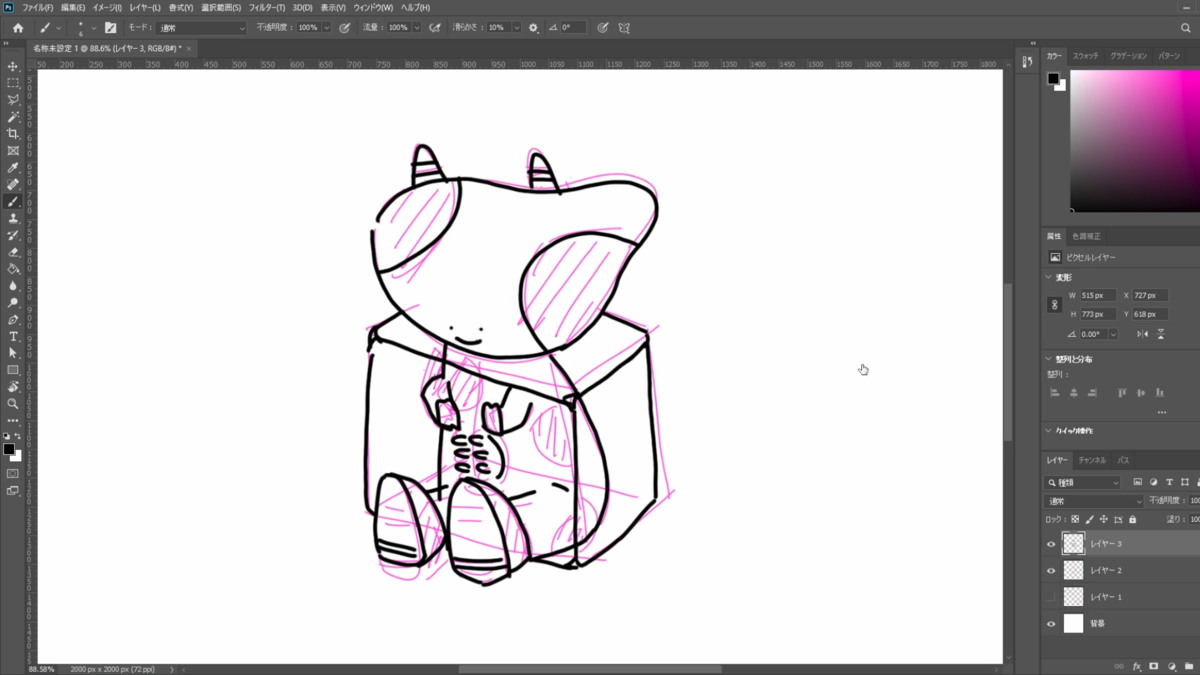Image resolution: width=1200 pixels, height=675 pixels.
Task: Select the Eraser tool
Action: coord(13,252)
